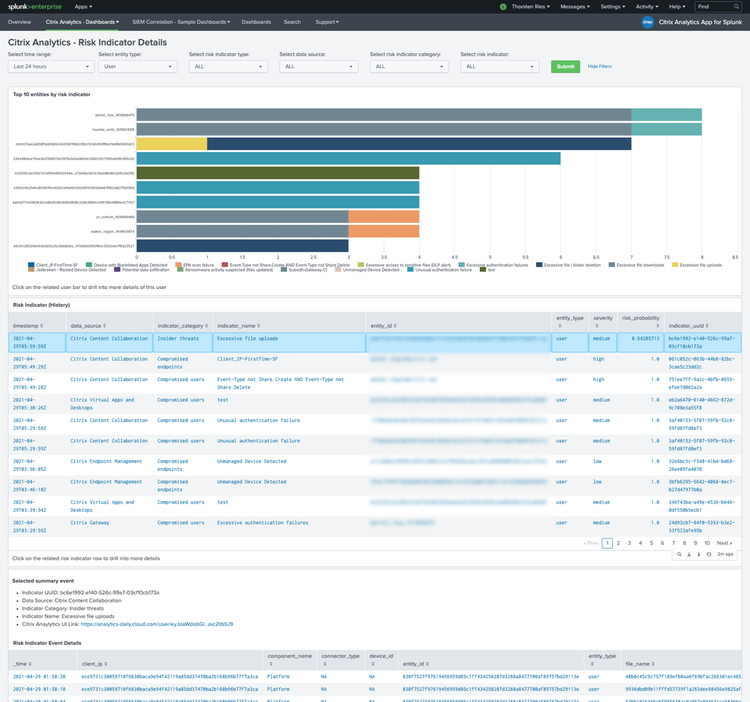Go to page 10 of history table
This screenshot has height=702, width=750.
pyautogui.click(x=707, y=543)
